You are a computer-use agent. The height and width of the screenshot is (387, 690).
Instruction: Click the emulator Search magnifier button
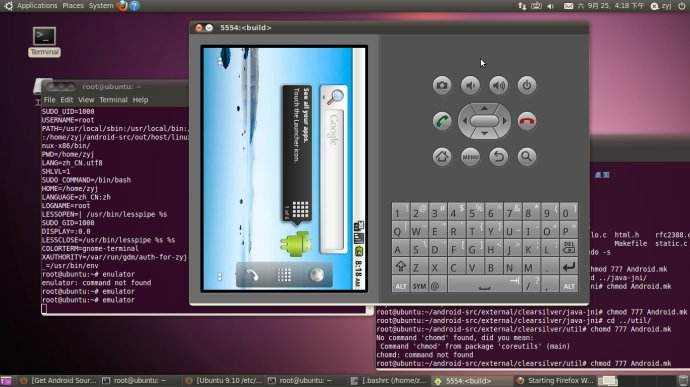click(527, 157)
